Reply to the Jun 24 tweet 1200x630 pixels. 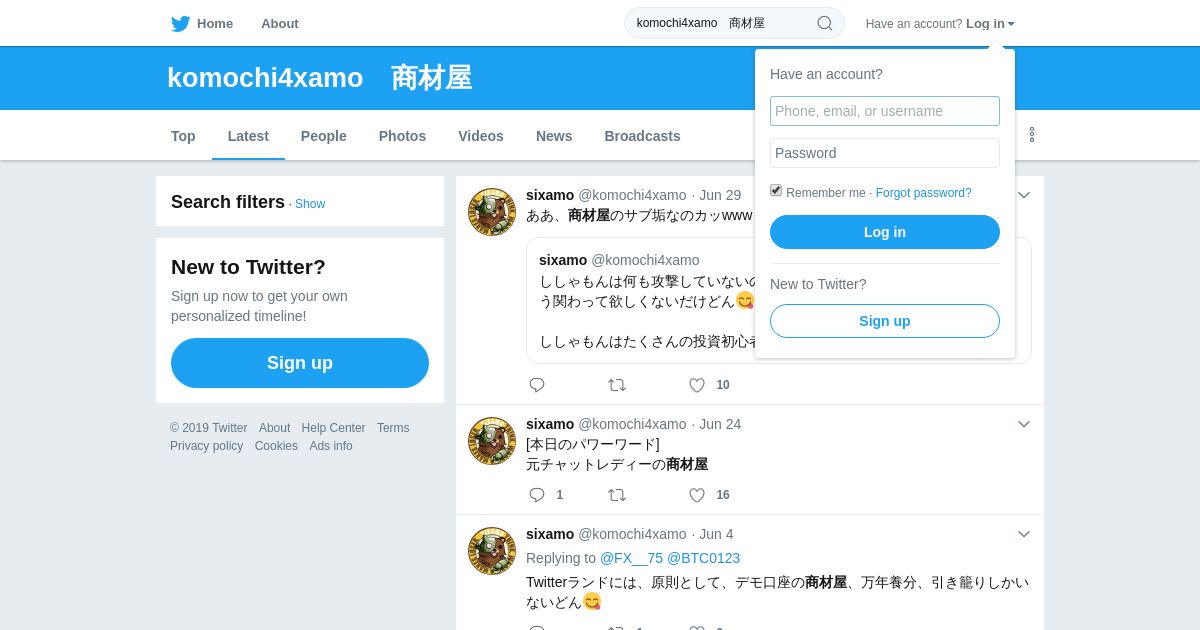537,495
